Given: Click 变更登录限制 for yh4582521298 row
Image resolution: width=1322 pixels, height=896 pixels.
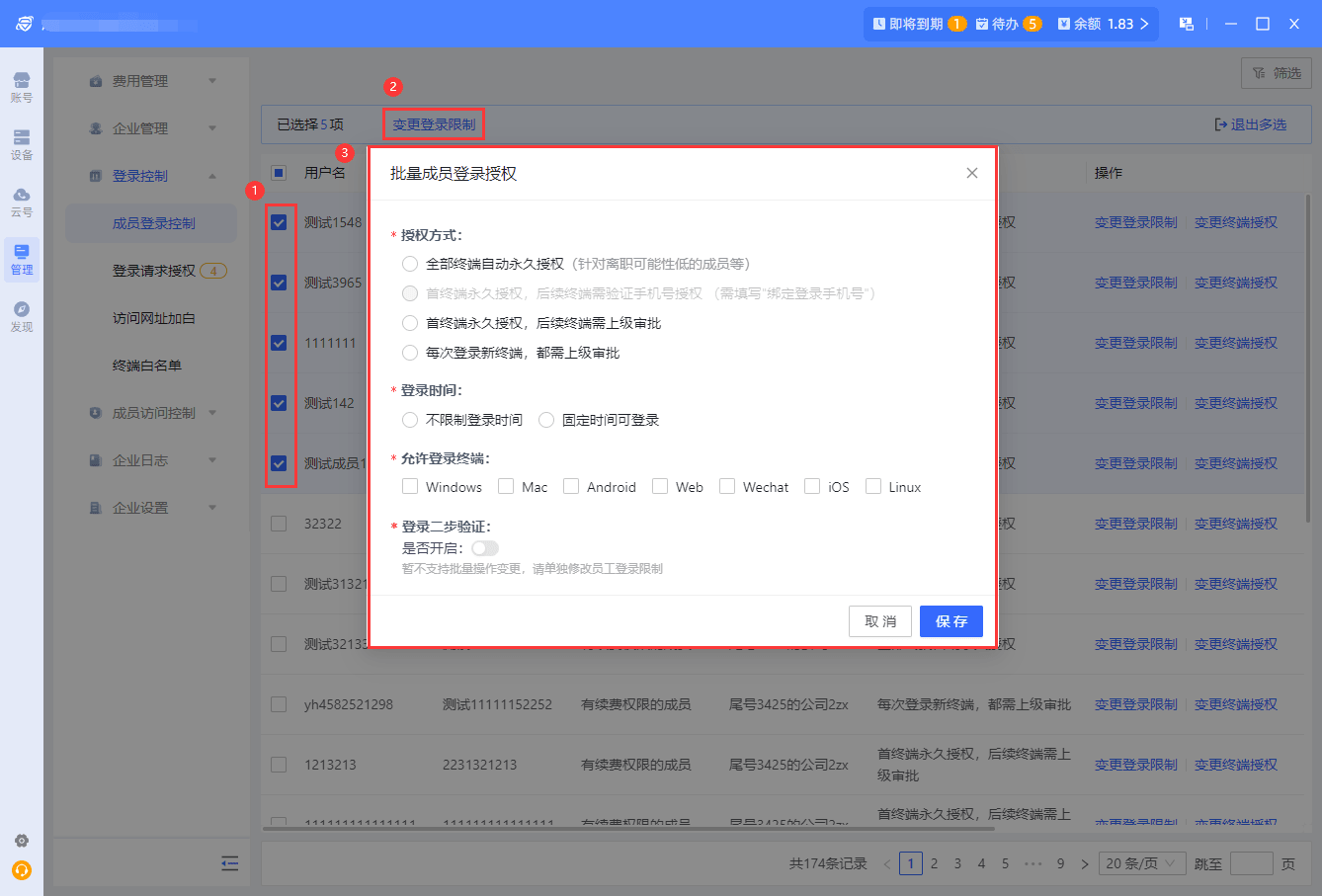Looking at the screenshot, I should click(1136, 704).
